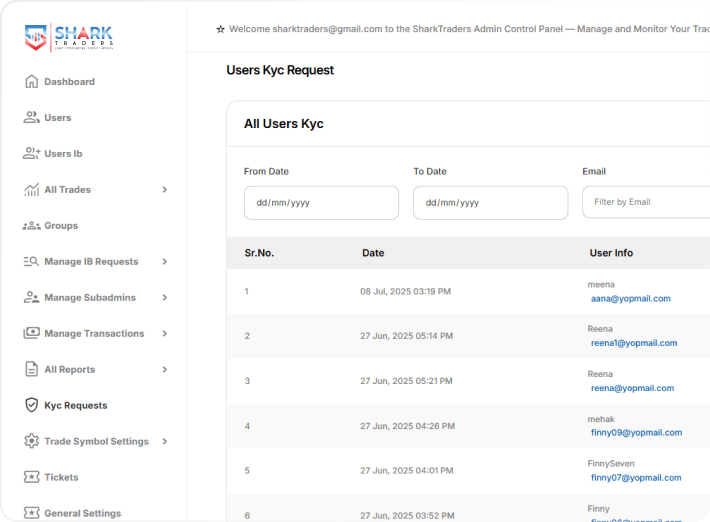Screen dimensions: 710x522
Task: Expand the Manage Transactions chevron
Action: 165,333
